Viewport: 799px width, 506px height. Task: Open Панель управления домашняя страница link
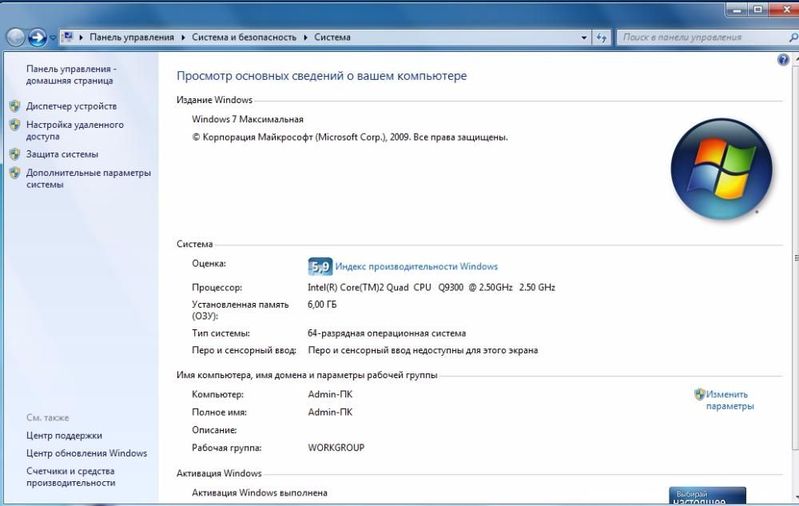pyautogui.click(x=71, y=74)
